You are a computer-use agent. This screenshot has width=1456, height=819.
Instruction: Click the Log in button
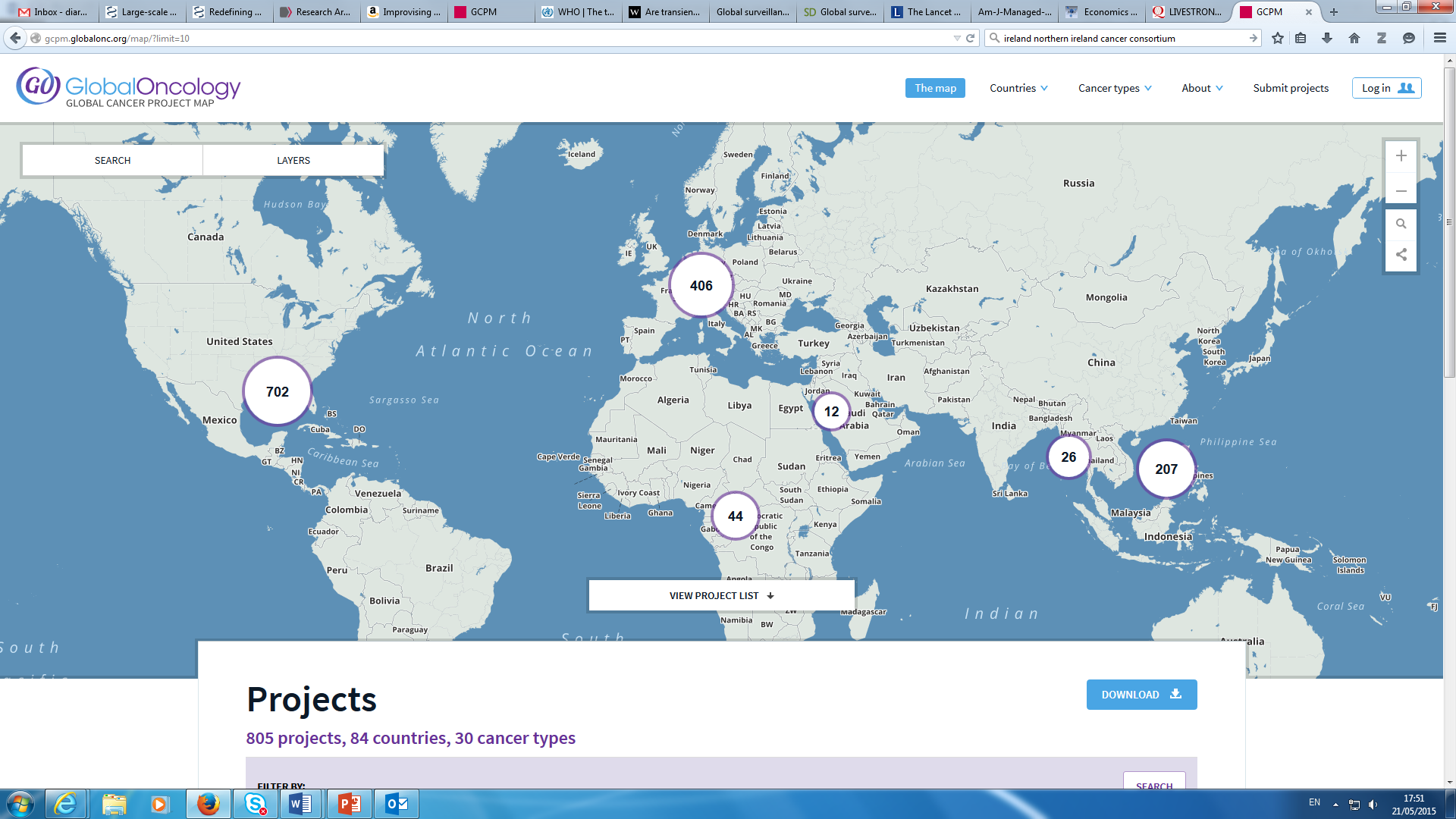pos(1386,88)
